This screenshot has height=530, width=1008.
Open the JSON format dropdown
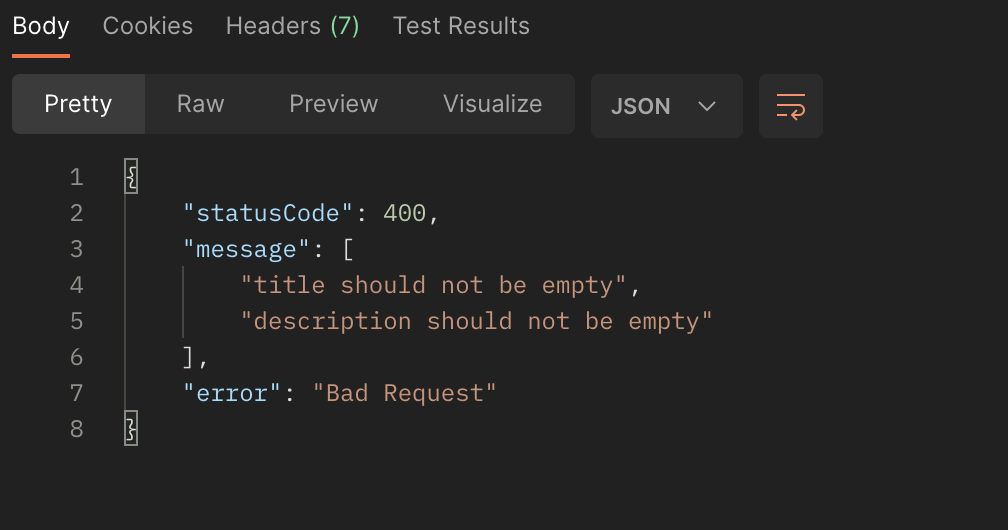(x=667, y=106)
